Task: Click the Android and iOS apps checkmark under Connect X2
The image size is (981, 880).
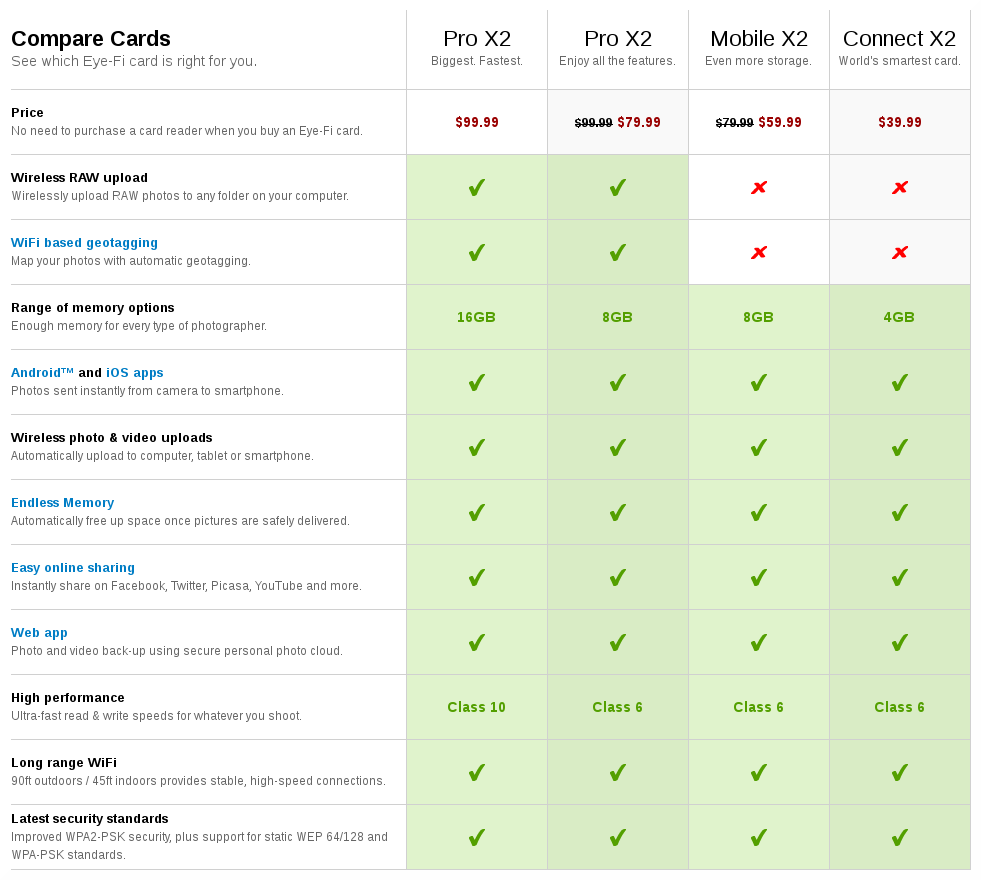Action: [x=900, y=382]
